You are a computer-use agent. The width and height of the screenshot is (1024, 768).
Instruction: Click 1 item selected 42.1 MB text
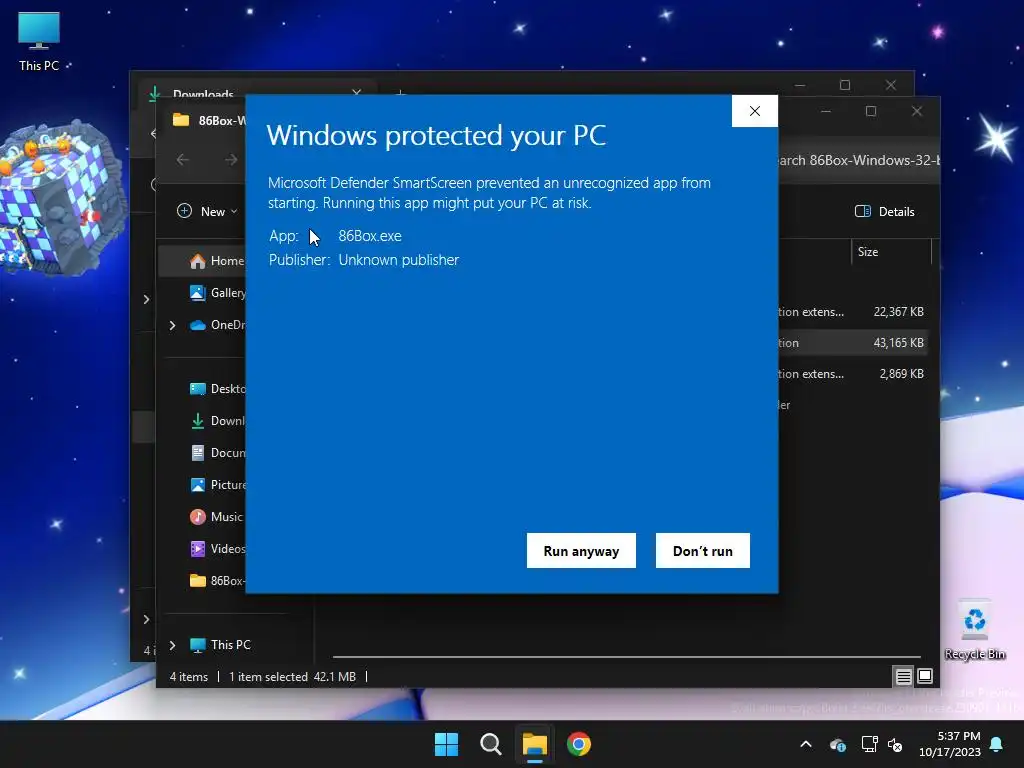click(292, 677)
